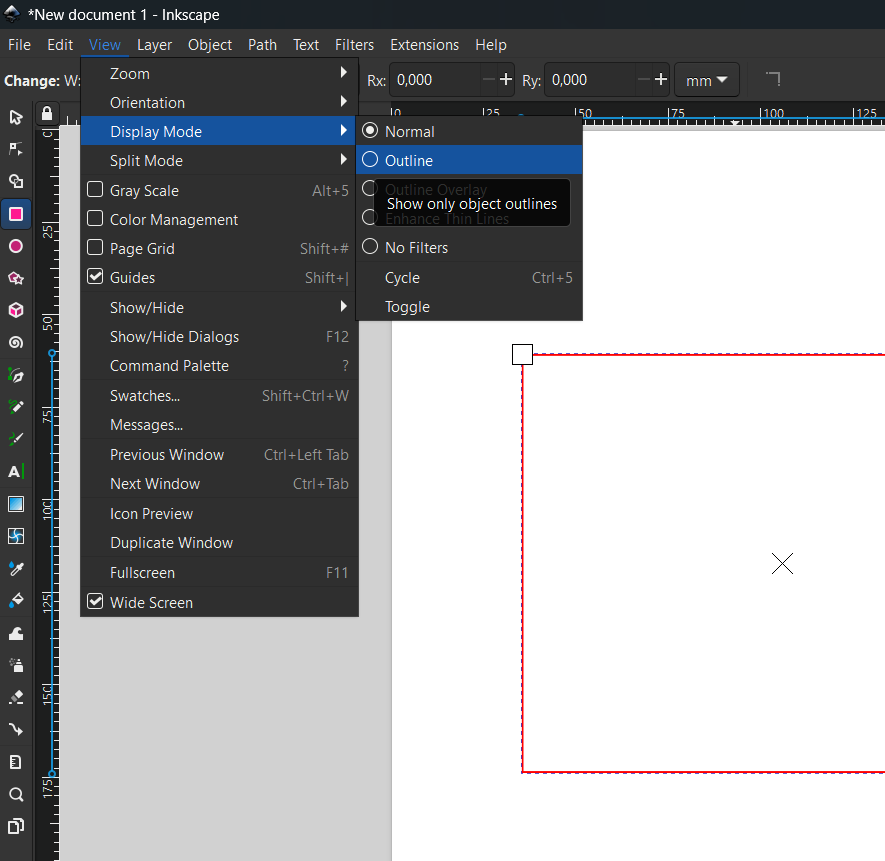Open the Edit menu
Image resolution: width=885 pixels, height=861 pixels.
click(x=60, y=45)
